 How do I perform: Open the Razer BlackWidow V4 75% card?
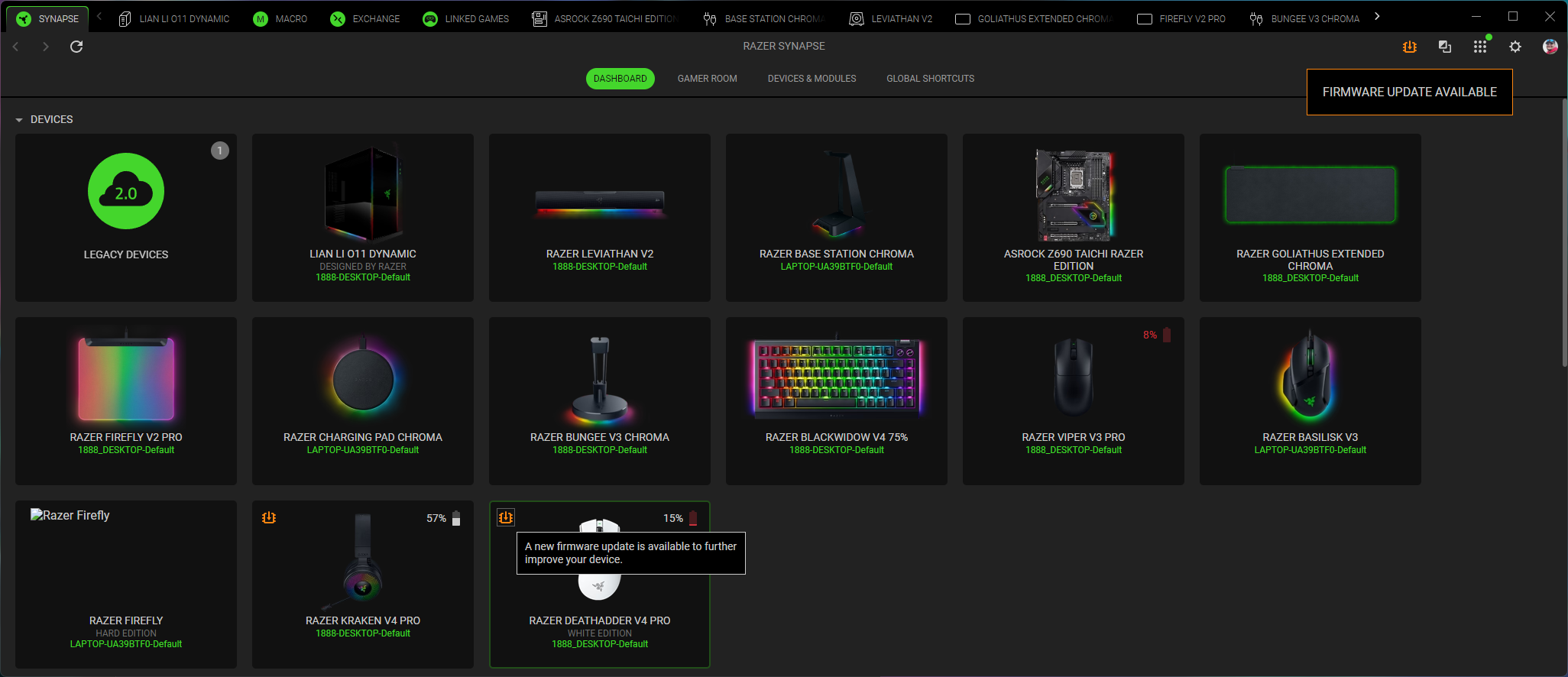[837, 401]
